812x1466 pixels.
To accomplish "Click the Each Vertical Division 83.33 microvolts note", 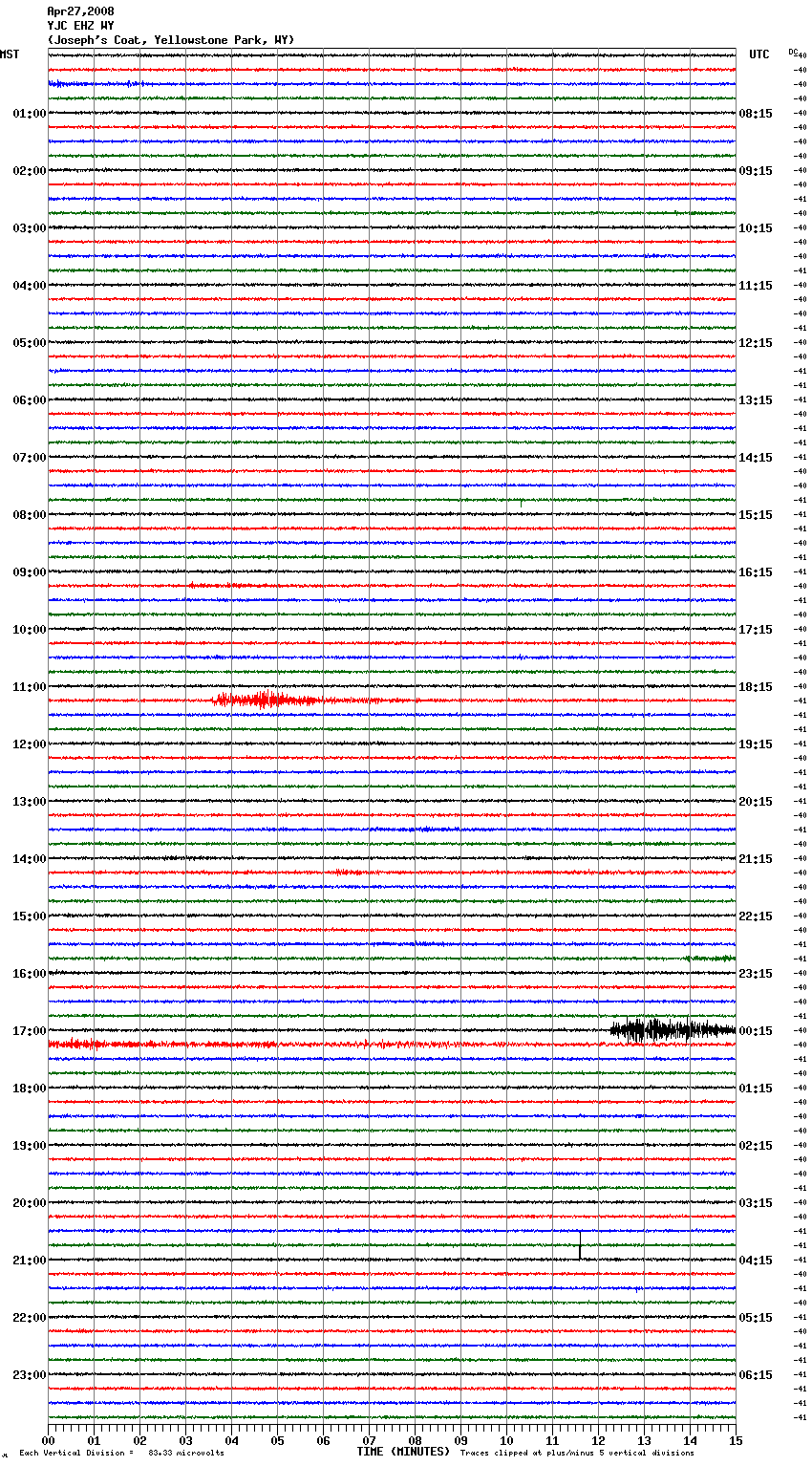I will [121, 1453].
